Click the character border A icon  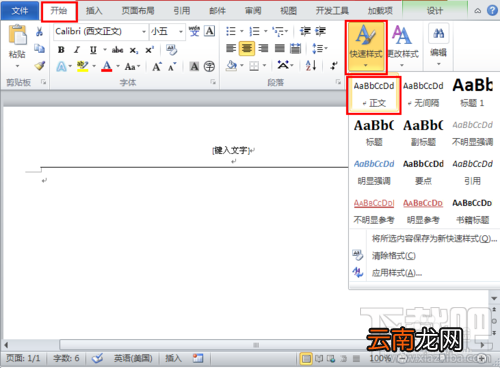tap(209, 31)
